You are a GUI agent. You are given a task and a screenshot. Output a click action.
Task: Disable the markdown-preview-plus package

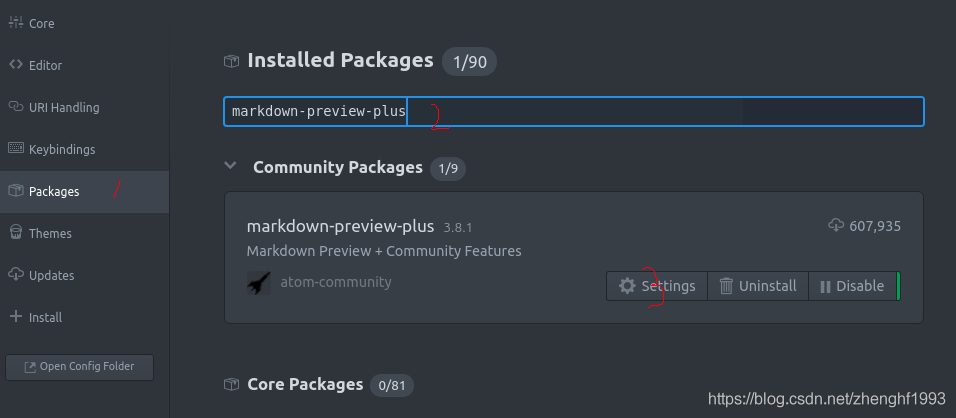[852, 286]
